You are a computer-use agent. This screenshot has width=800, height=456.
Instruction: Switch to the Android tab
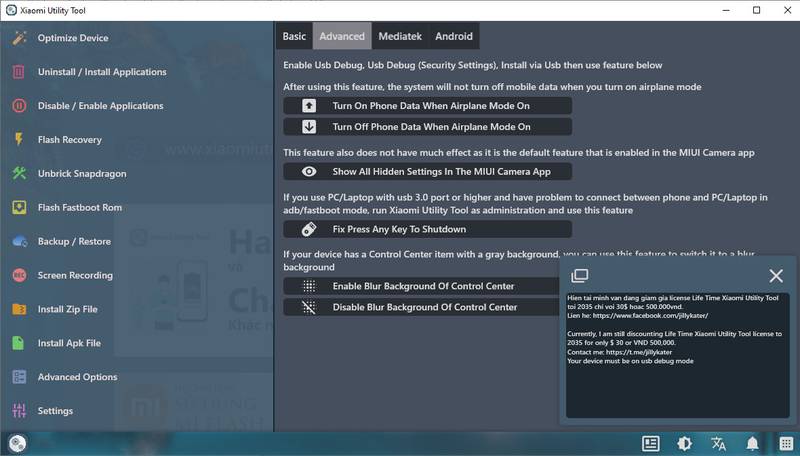(454, 36)
